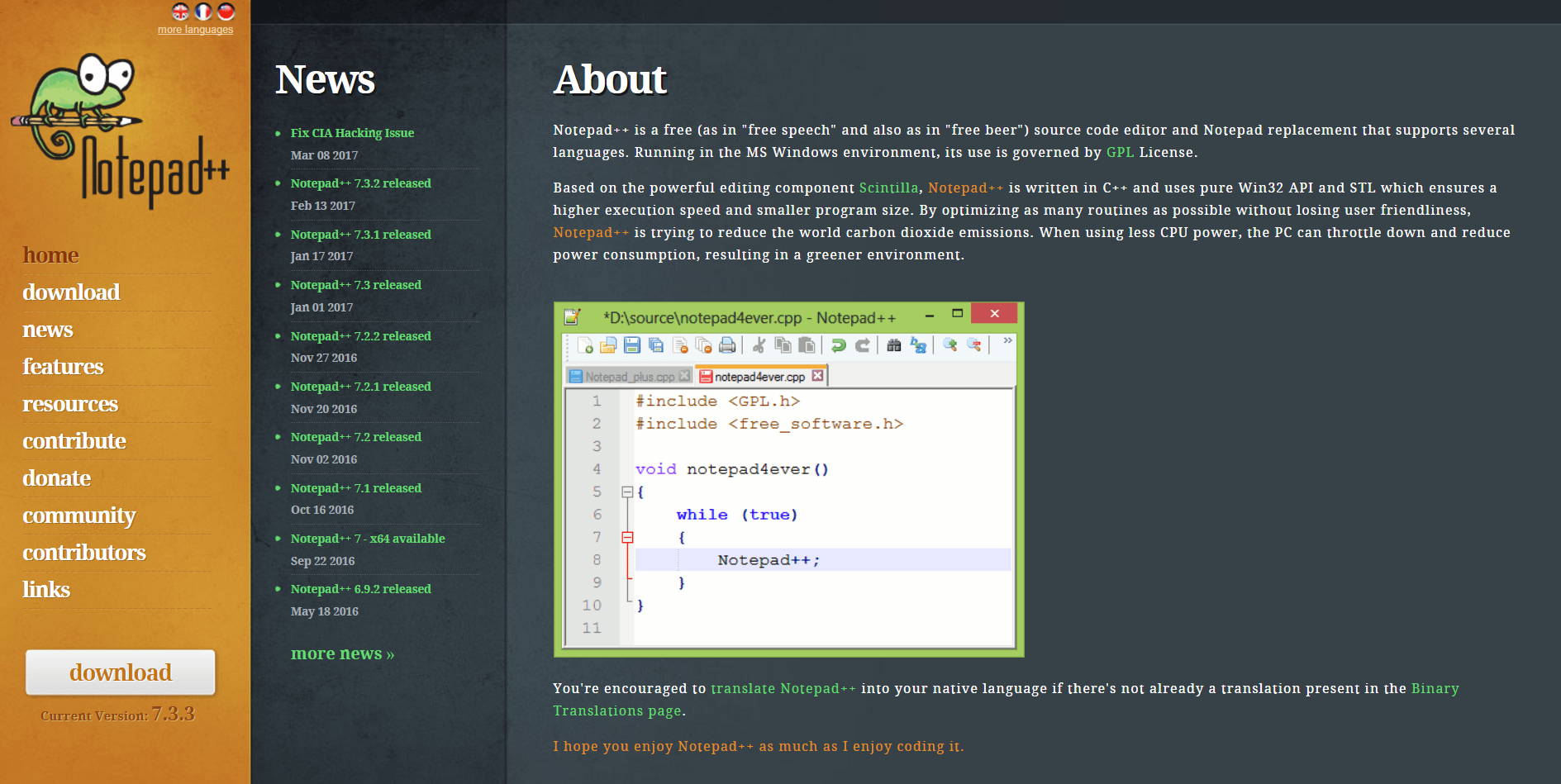Image resolution: width=1561 pixels, height=784 pixels.
Task: Open the donate page
Action: 57,478
